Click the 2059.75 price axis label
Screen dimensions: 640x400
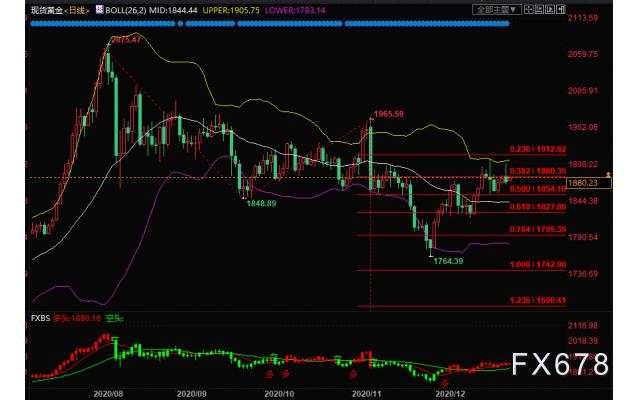tap(583, 54)
